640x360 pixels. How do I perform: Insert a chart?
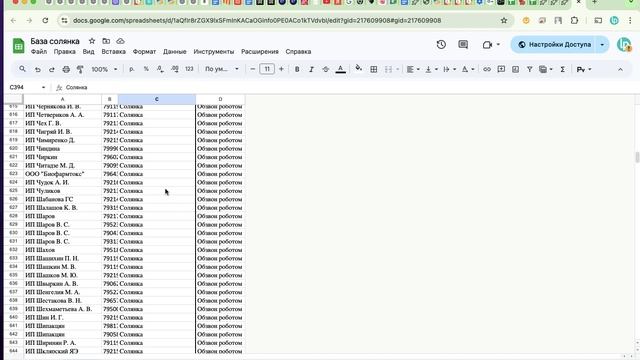point(516,69)
